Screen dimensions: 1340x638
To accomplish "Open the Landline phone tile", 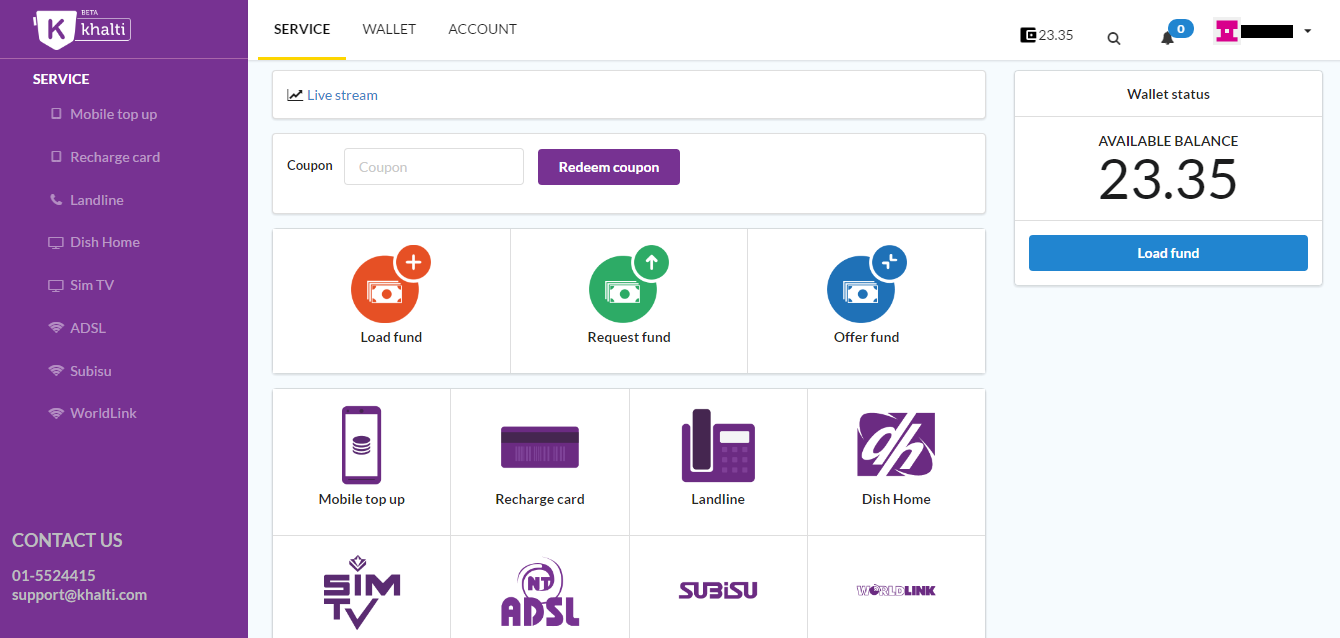I will [718, 446].
